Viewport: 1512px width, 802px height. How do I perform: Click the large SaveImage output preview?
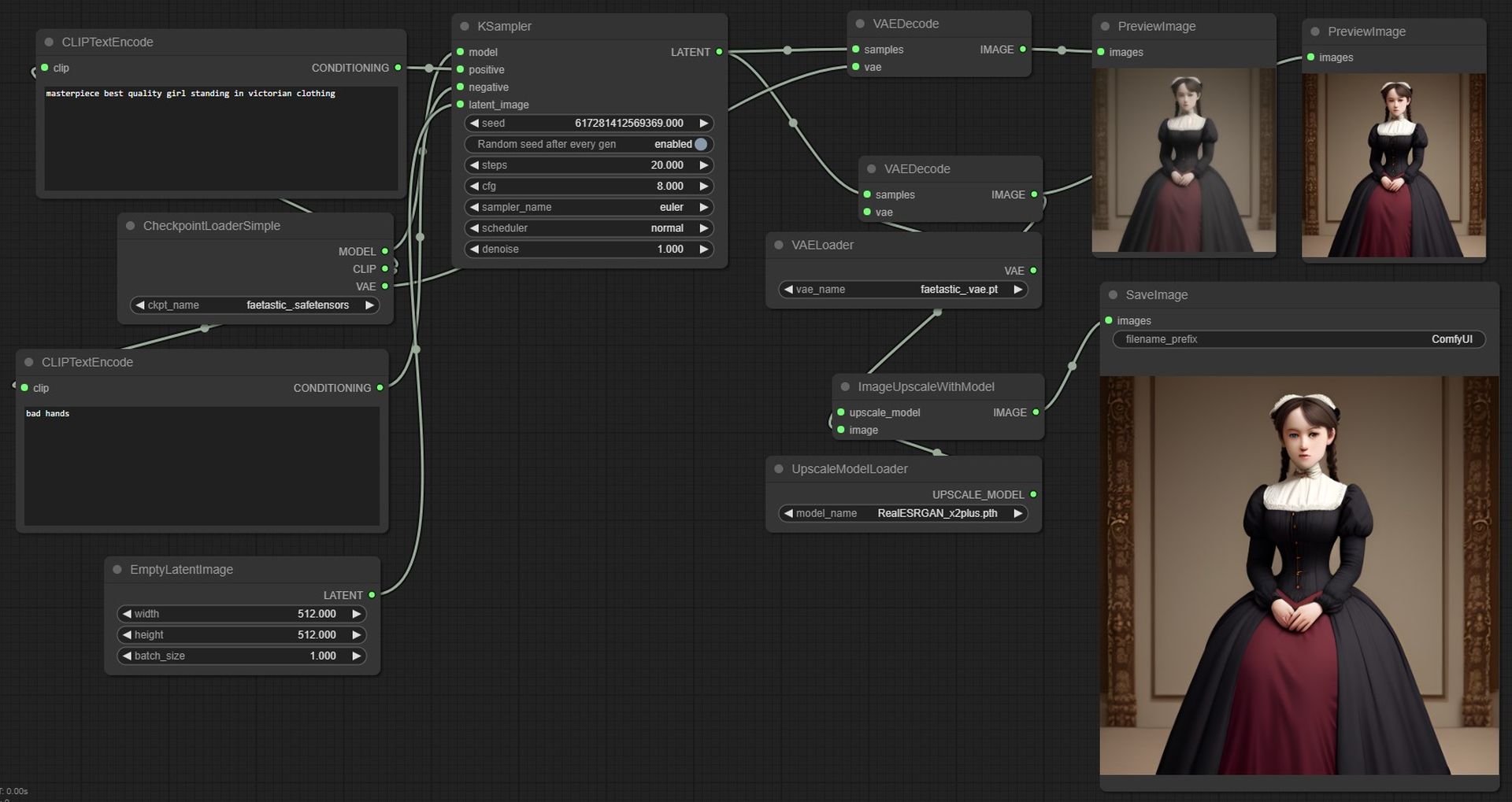click(x=1299, y=575)
